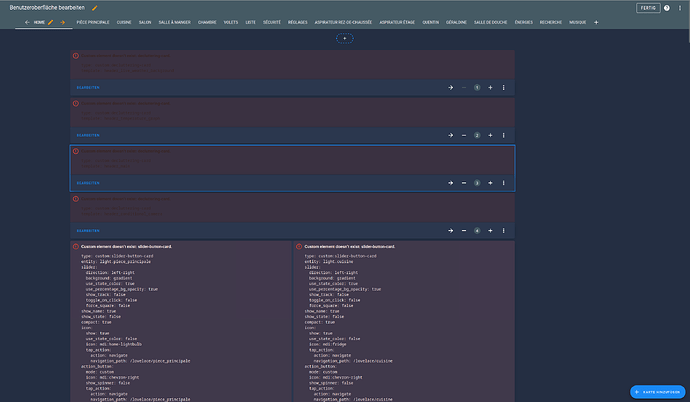Click the 'icon: mdi:home-lightbulb' line
This screenshot has width=690, height=402.
pos(114,344)
